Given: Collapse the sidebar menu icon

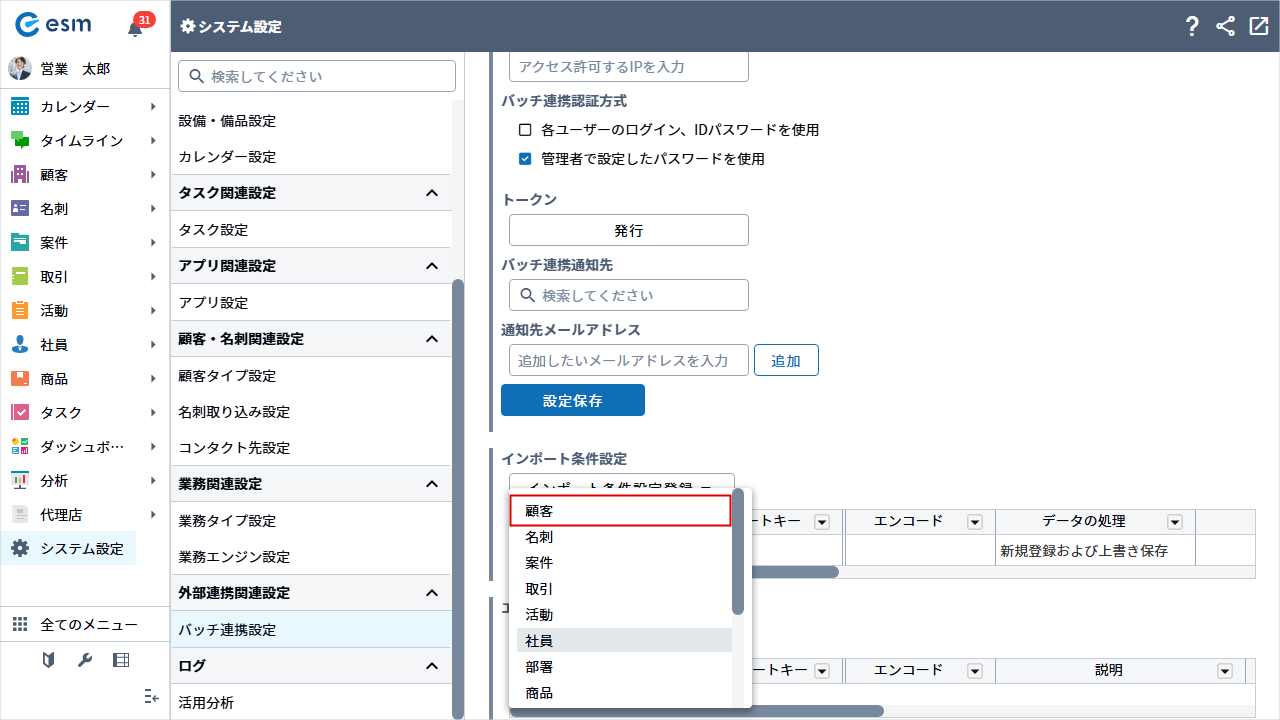Looking at the screenshot, I should 152,696.
